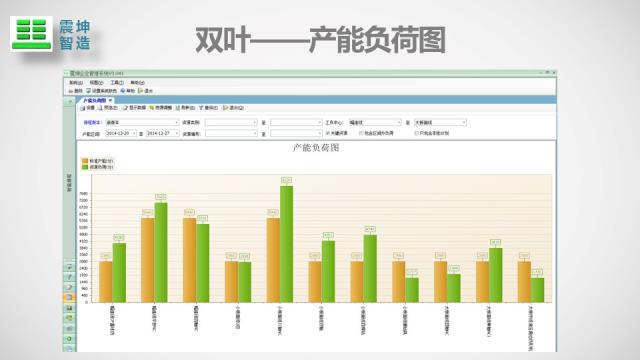640x360 pixels.
Task: Click the tallest green bar in chart
Action: 287,244
